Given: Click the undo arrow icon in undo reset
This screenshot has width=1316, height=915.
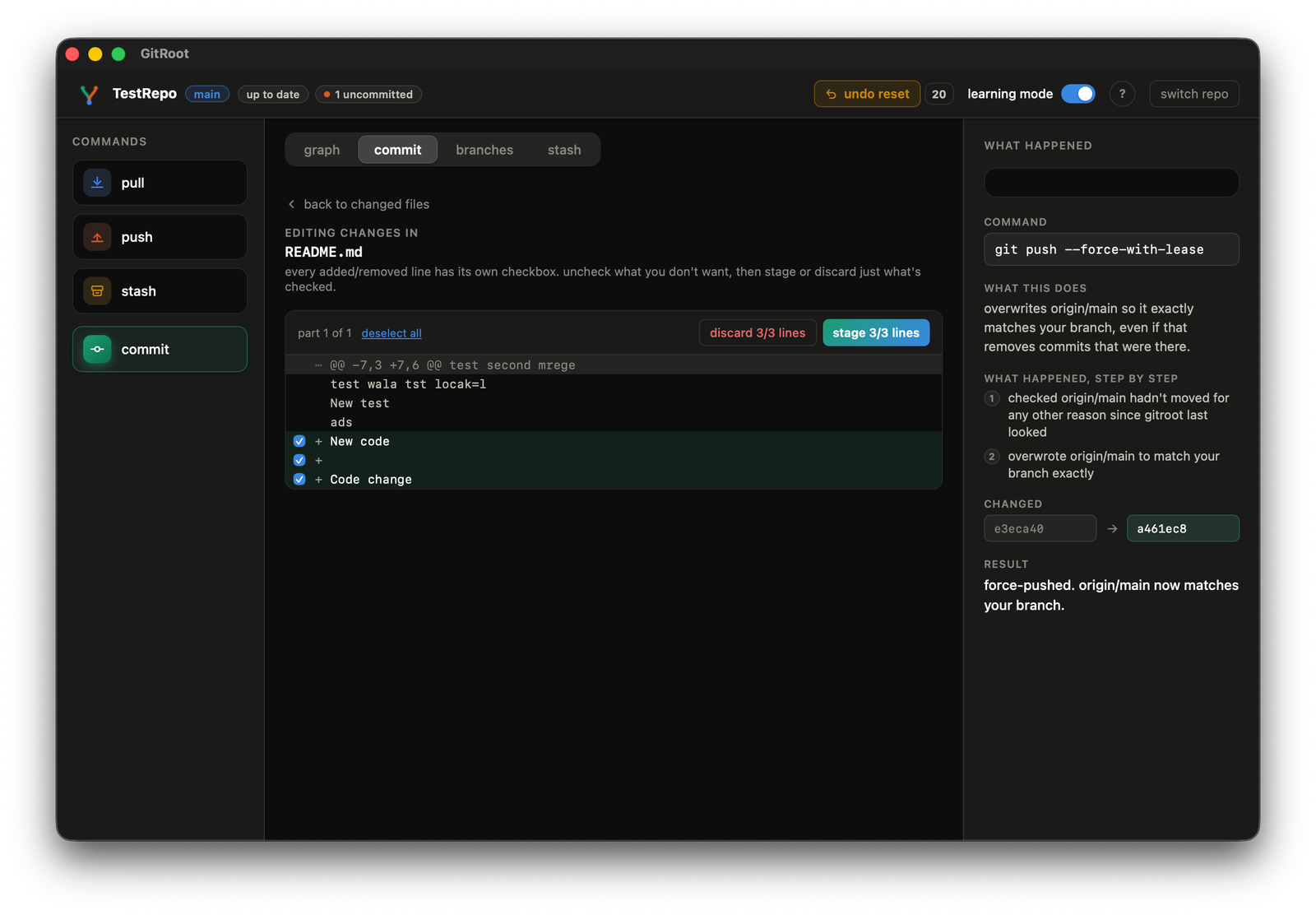Looking at the screenshot, I should coord(831,95).
